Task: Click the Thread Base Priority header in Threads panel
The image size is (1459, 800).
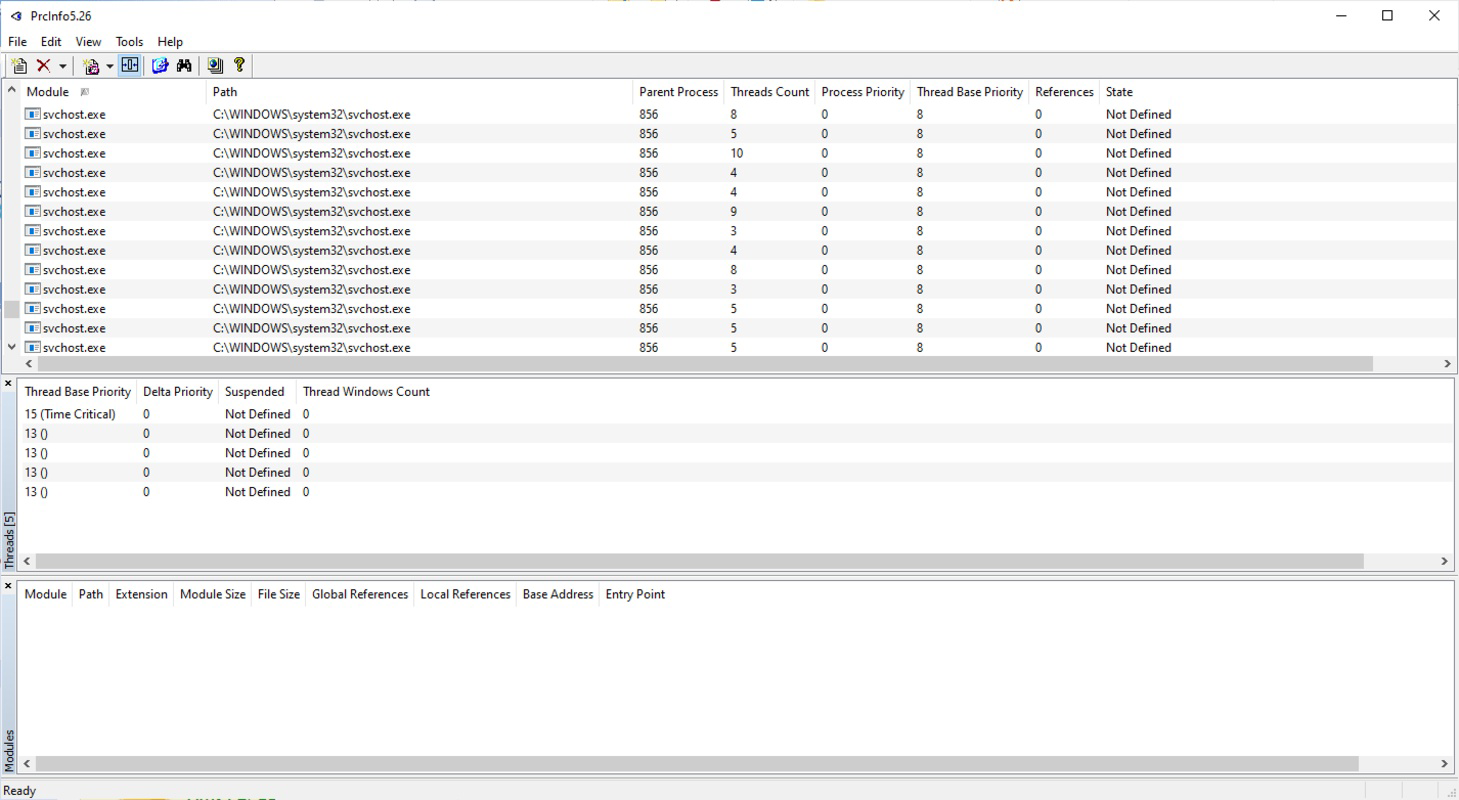Action: pyautogui.click(x=77, y=392)
